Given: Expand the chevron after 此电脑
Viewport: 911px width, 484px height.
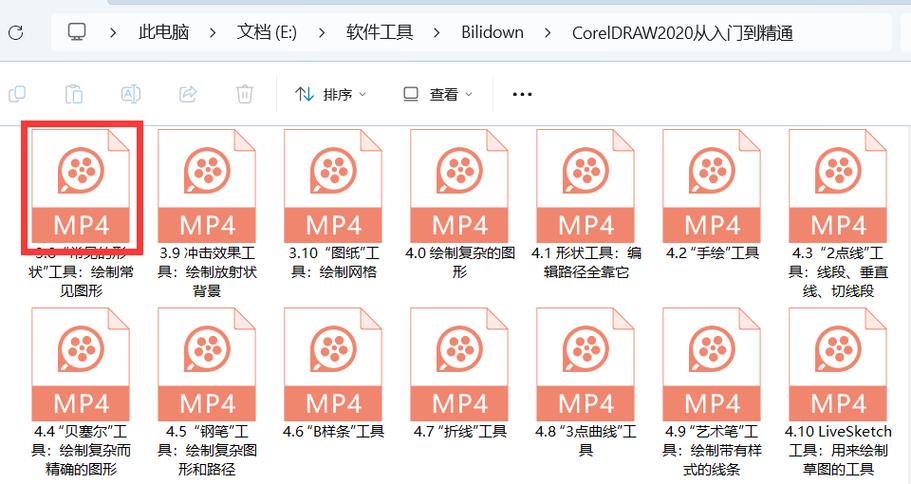Looking at the screenshot, I should (x=213, y=33).
